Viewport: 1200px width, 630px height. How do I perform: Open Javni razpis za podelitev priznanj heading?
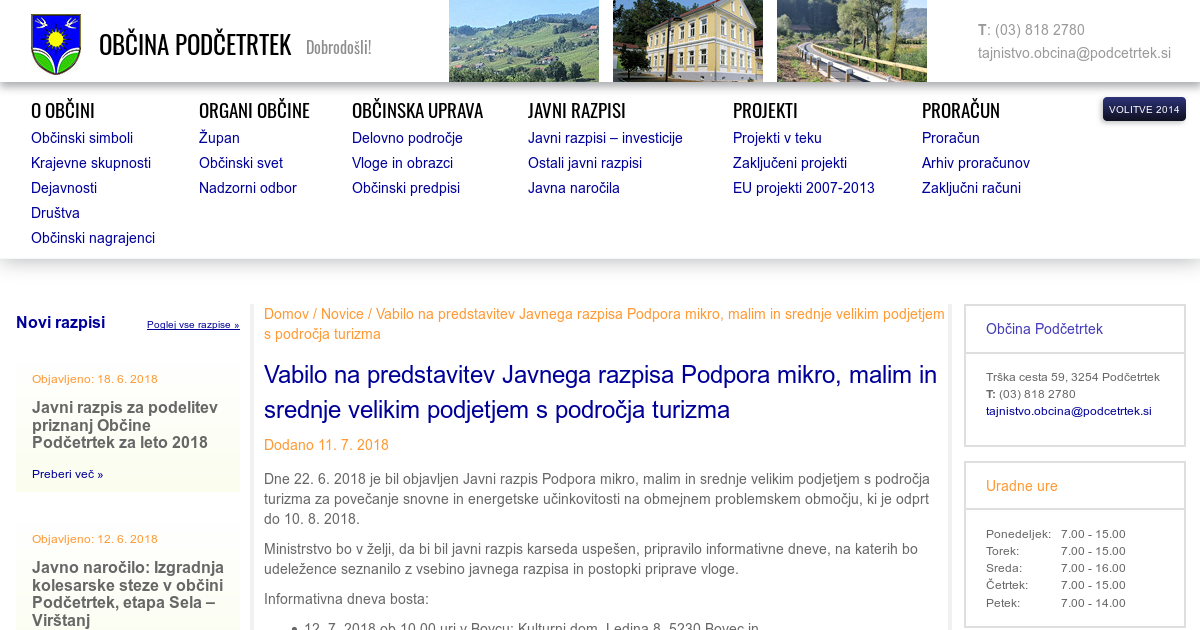click(125, 425)
